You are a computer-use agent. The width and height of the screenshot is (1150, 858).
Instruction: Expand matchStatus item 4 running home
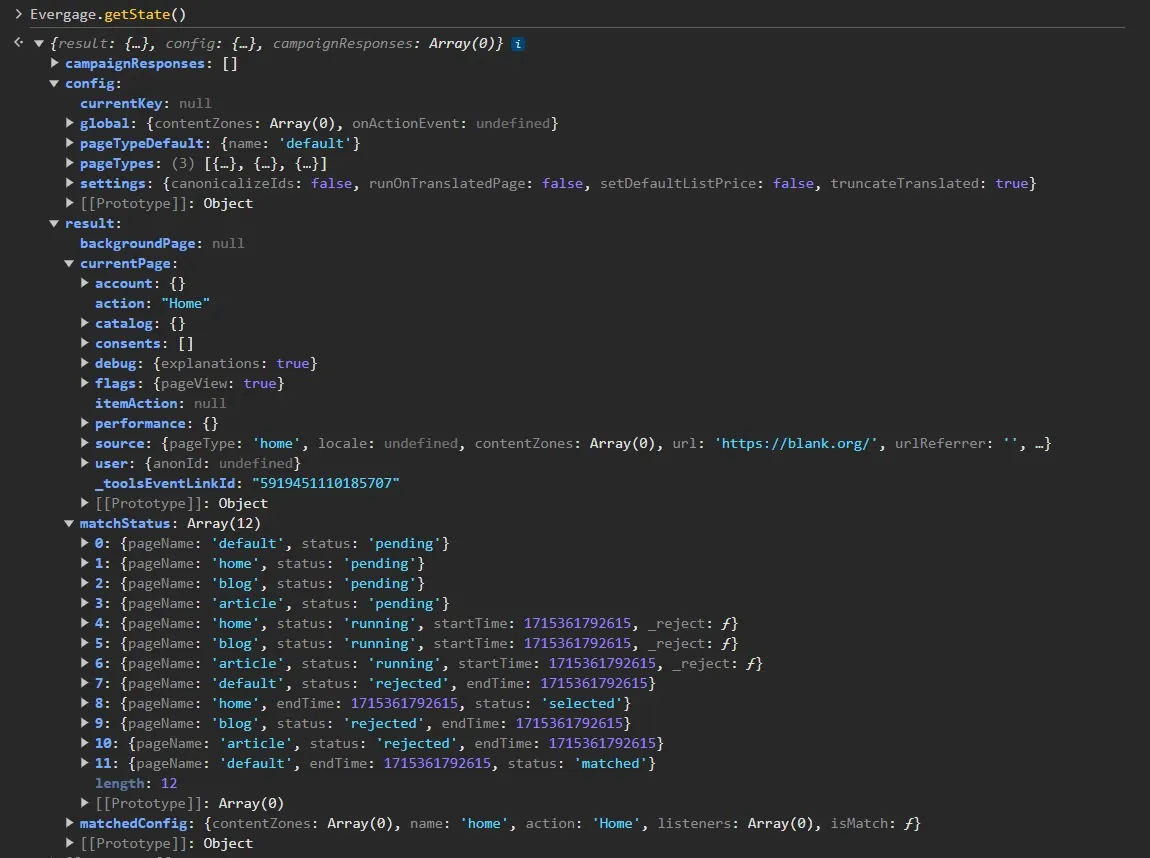click(85, 624)
